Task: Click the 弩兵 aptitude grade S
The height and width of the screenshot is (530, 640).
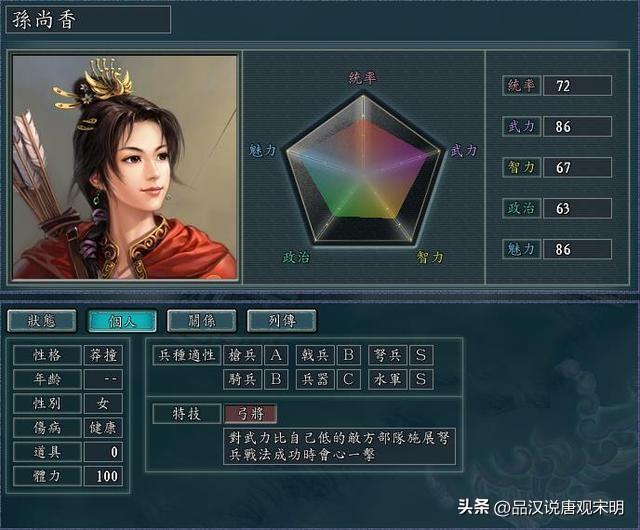Action: pyautogui.click(x=421, y=355)
